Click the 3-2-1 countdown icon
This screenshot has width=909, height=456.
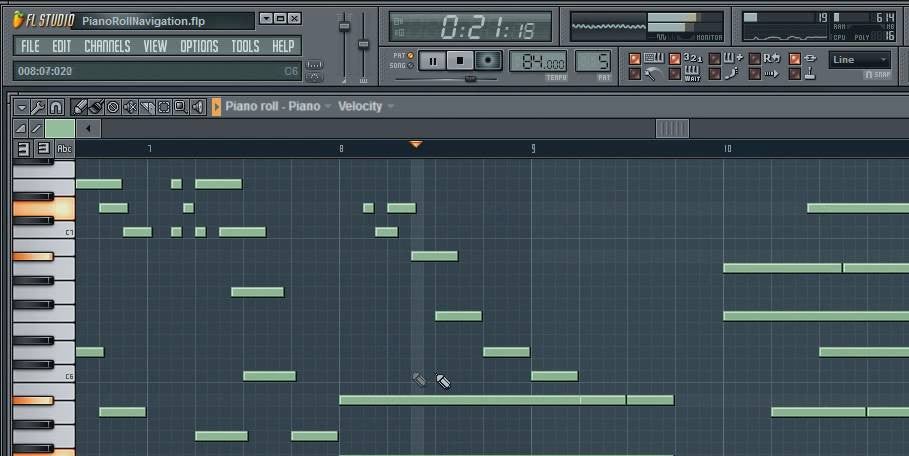pyautogui.click(x=693, y=58)
